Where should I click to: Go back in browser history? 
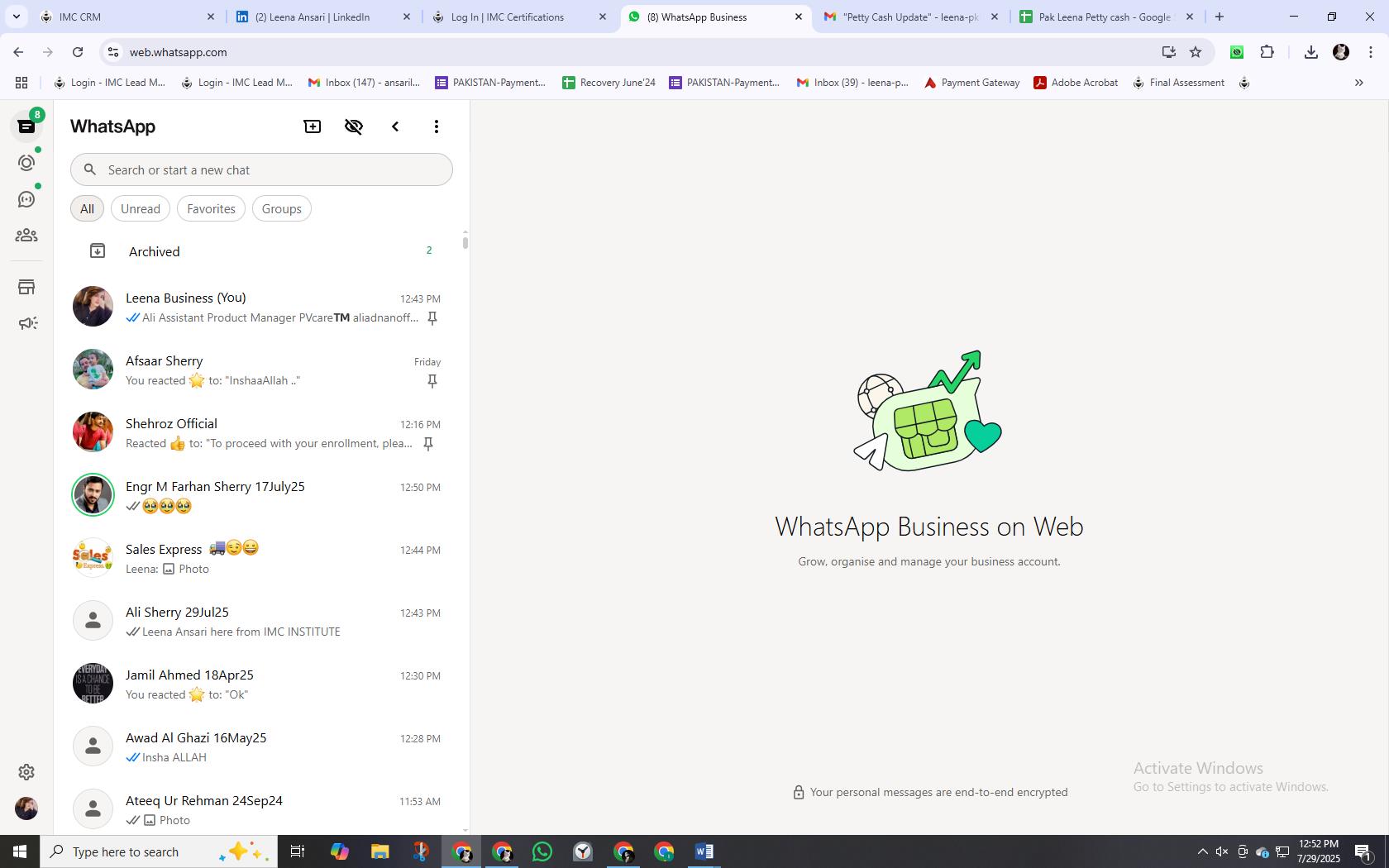point(18,52)
